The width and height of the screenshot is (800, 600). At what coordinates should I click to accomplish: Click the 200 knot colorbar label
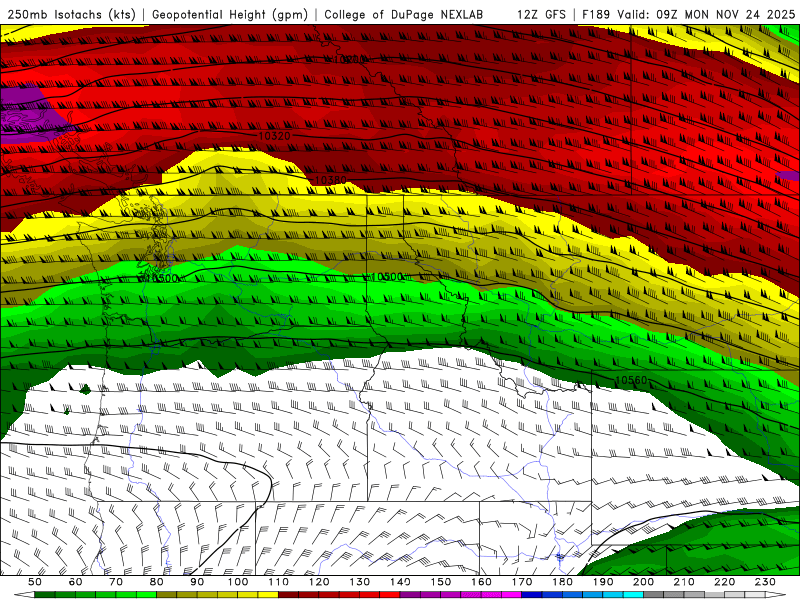(644, 582)
